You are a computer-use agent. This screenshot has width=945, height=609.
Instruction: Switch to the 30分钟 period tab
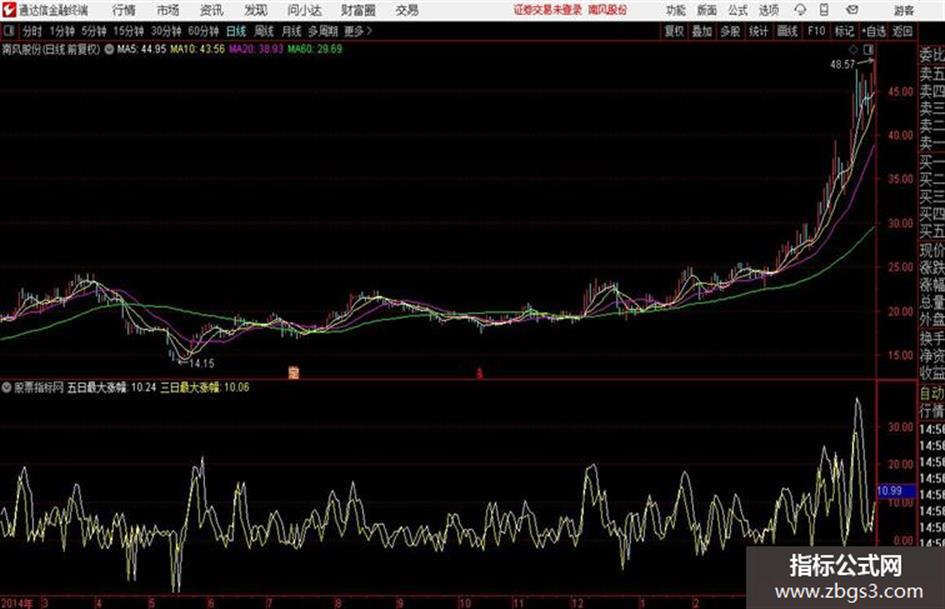pos(166,31)
